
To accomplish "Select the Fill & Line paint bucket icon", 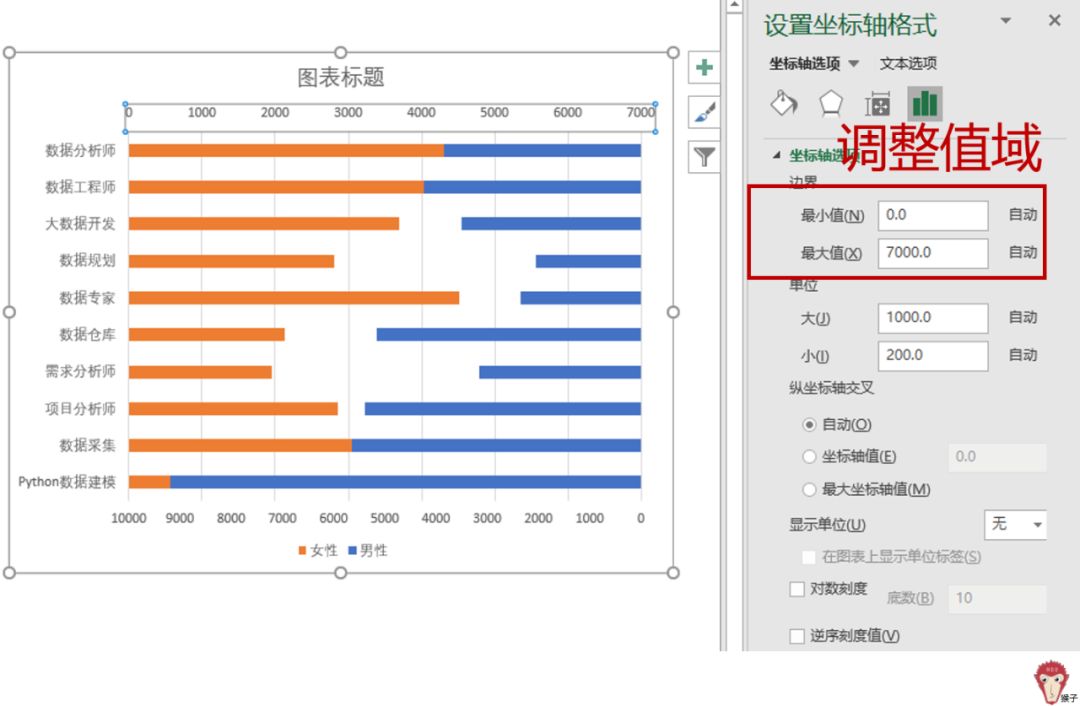I will 784,103.
